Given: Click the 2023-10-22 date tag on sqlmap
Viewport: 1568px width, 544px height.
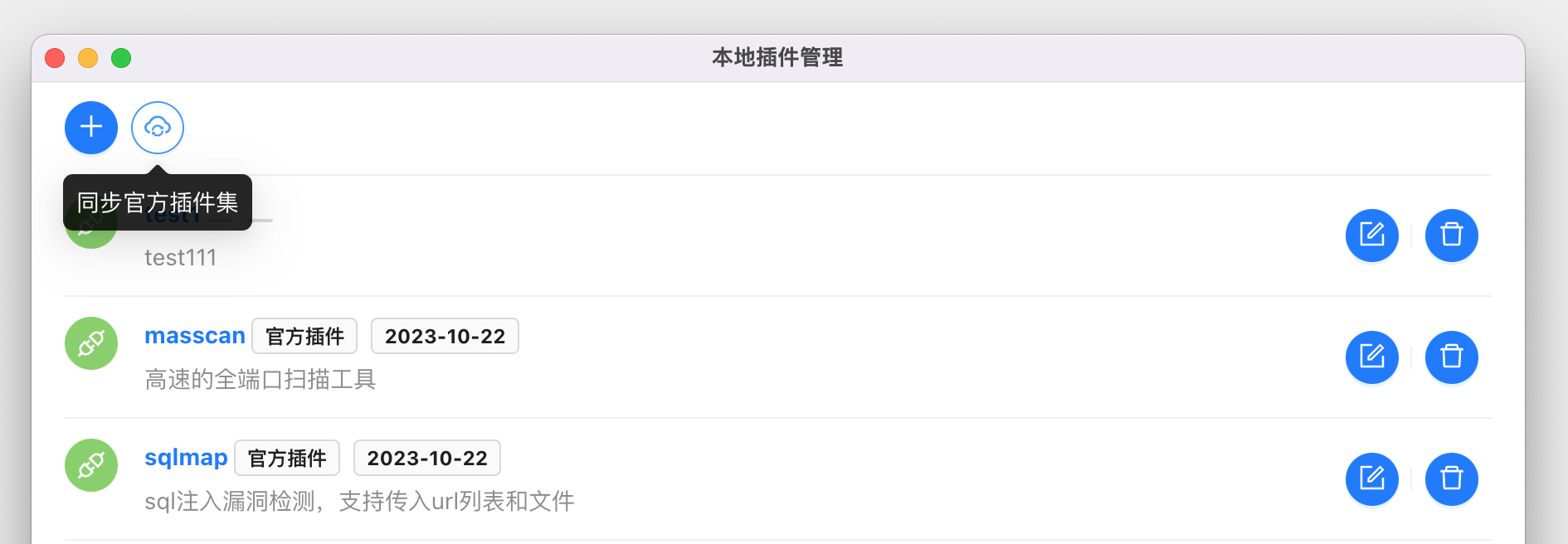Looking at the screenshot, I should pos(427,458).
